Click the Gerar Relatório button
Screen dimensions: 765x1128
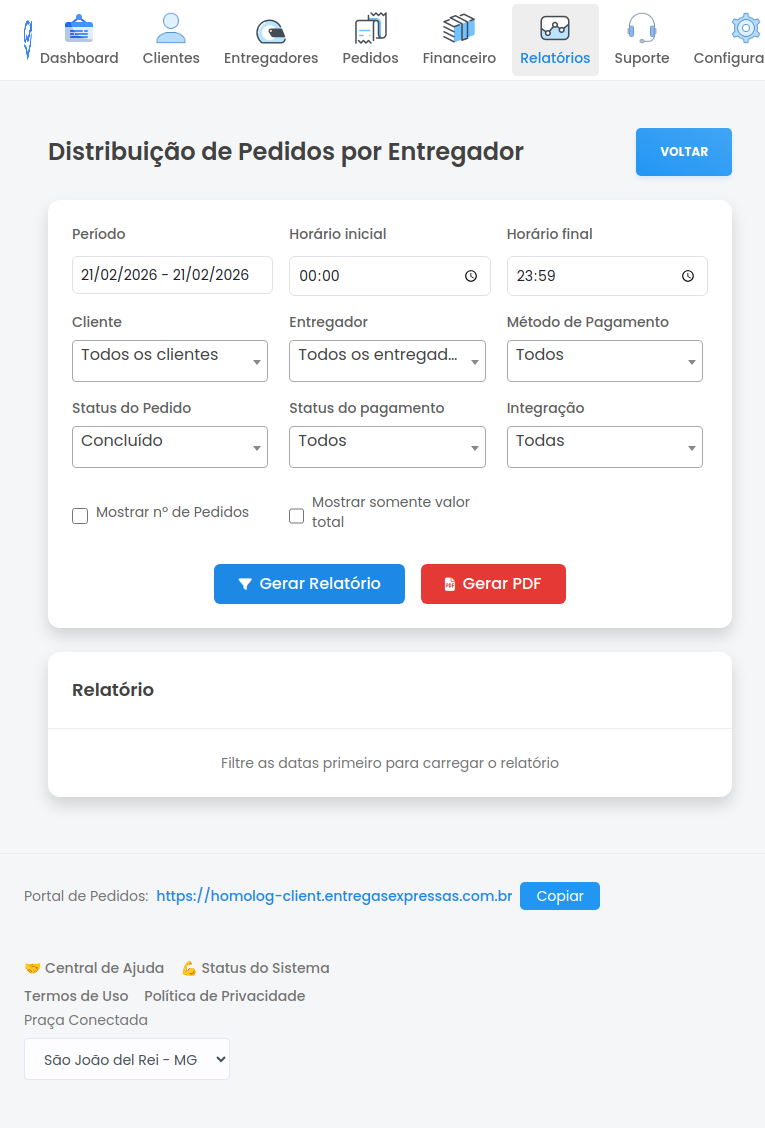tap(309, 584)
